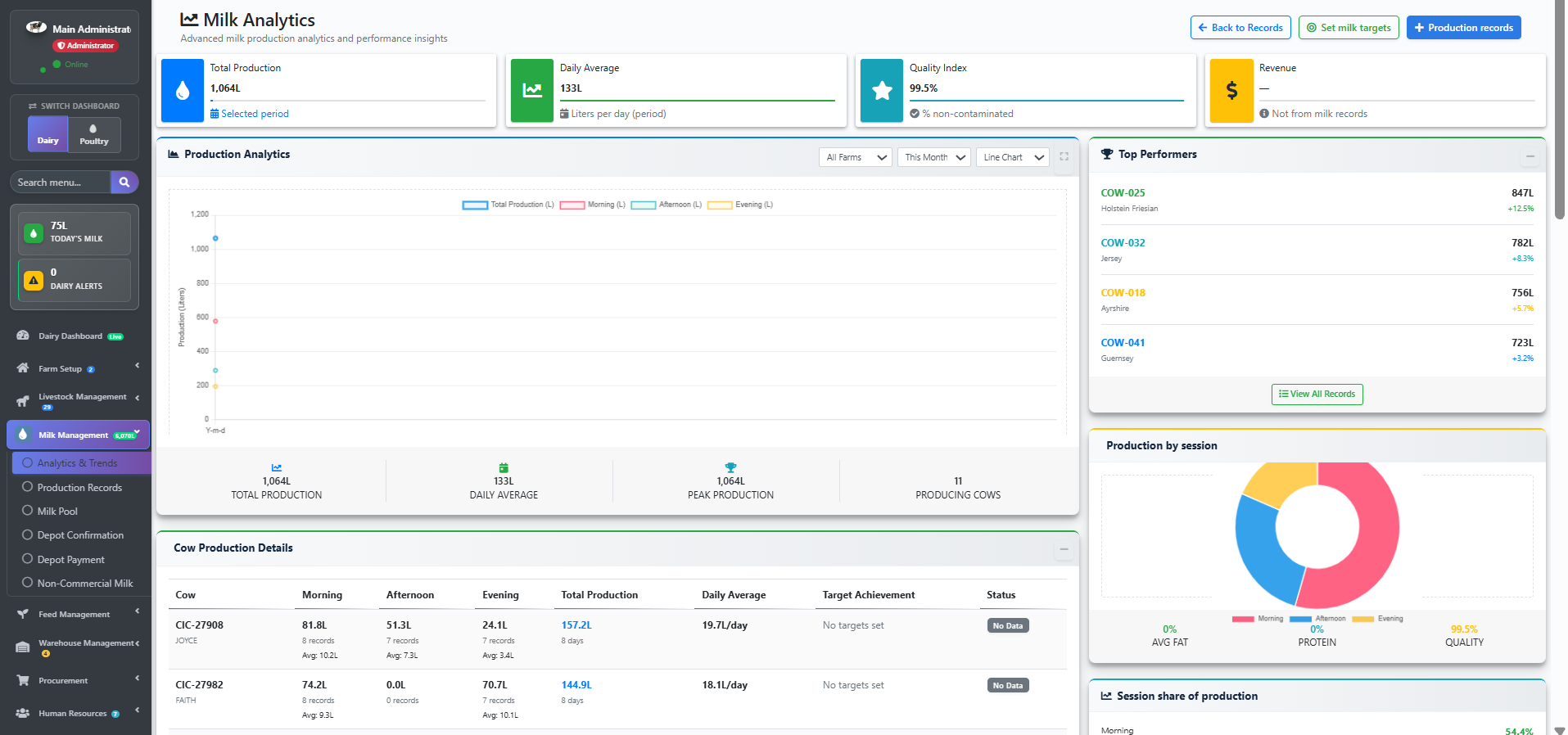Toggle Evening series in chart legend
Screen dimensions: 1568x735
coord(740,205)
